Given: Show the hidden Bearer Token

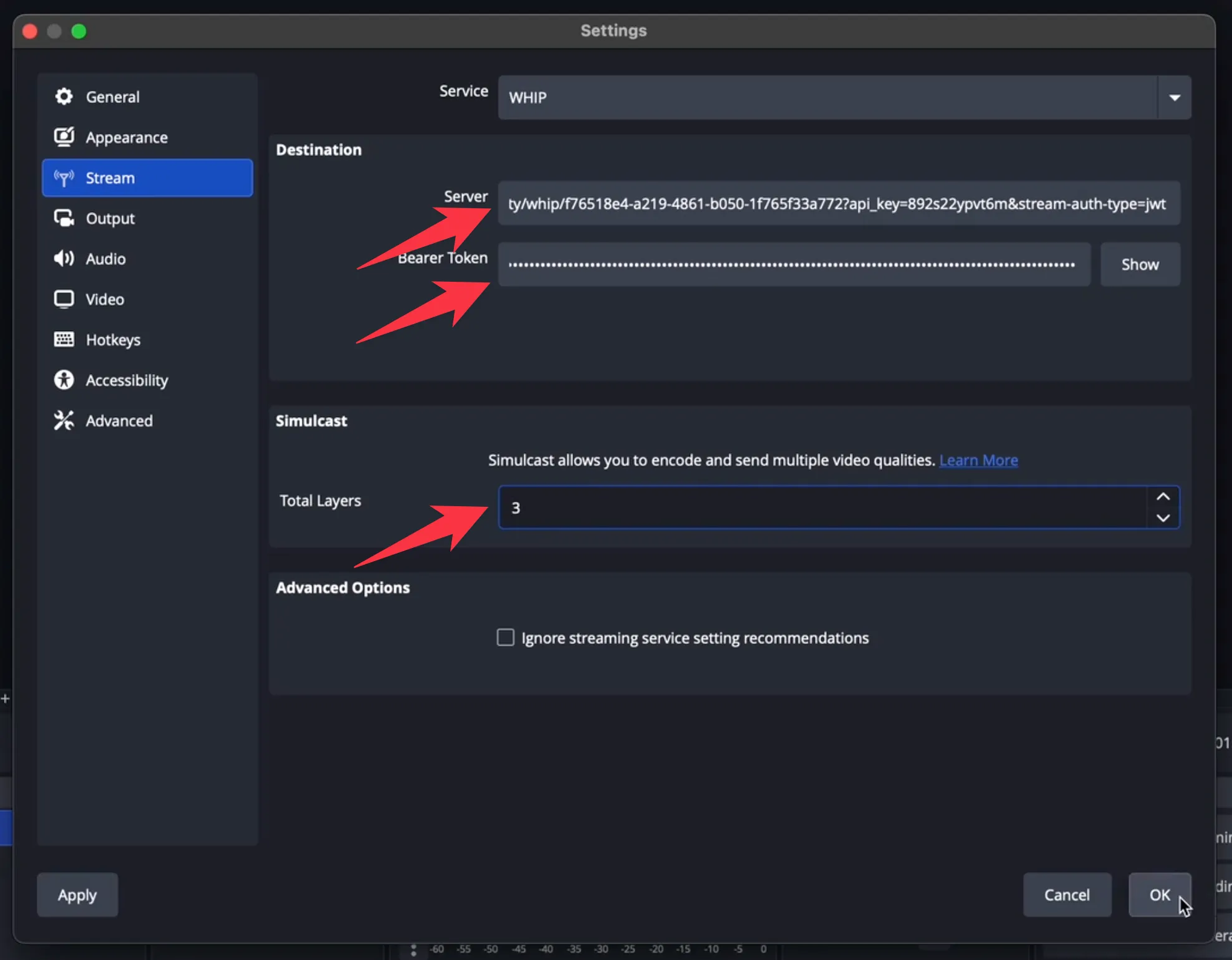Looking at the screenshot, I should (1139, 264).
